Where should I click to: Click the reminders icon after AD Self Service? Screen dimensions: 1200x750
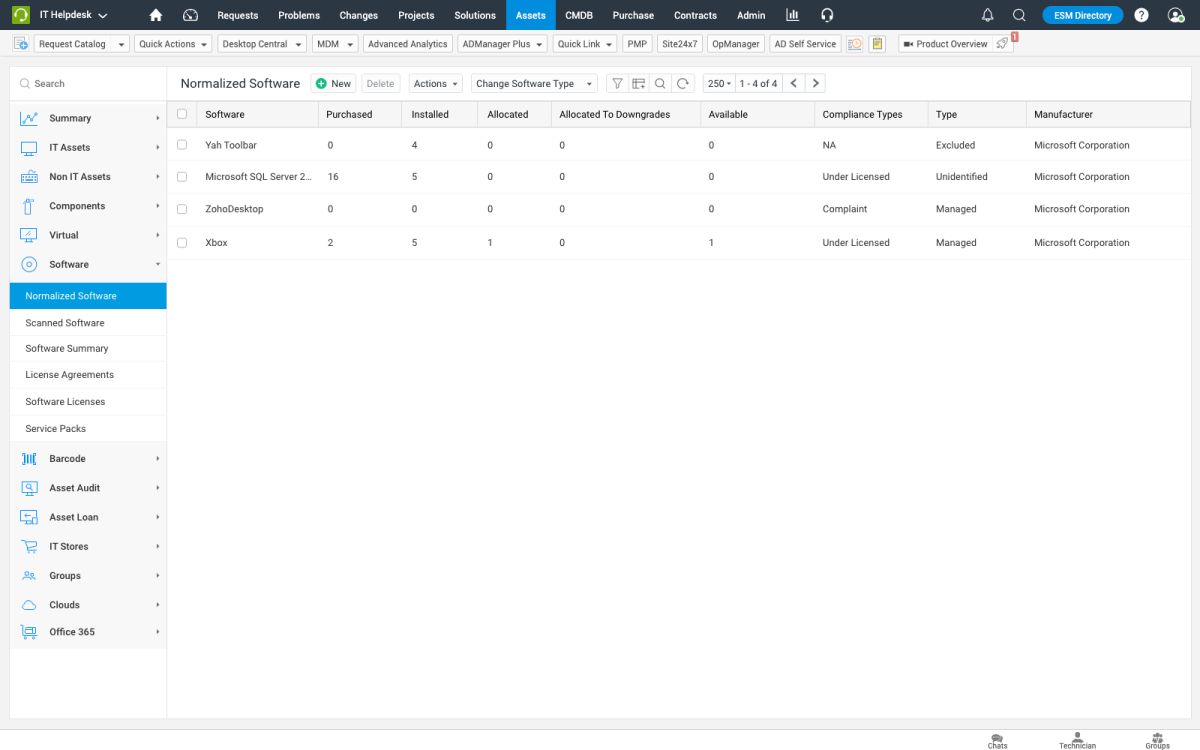(855, 44)
